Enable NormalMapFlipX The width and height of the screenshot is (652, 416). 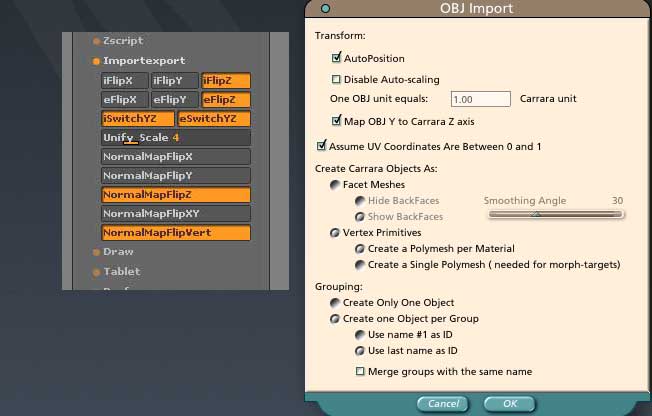click(x=176, y=157)
